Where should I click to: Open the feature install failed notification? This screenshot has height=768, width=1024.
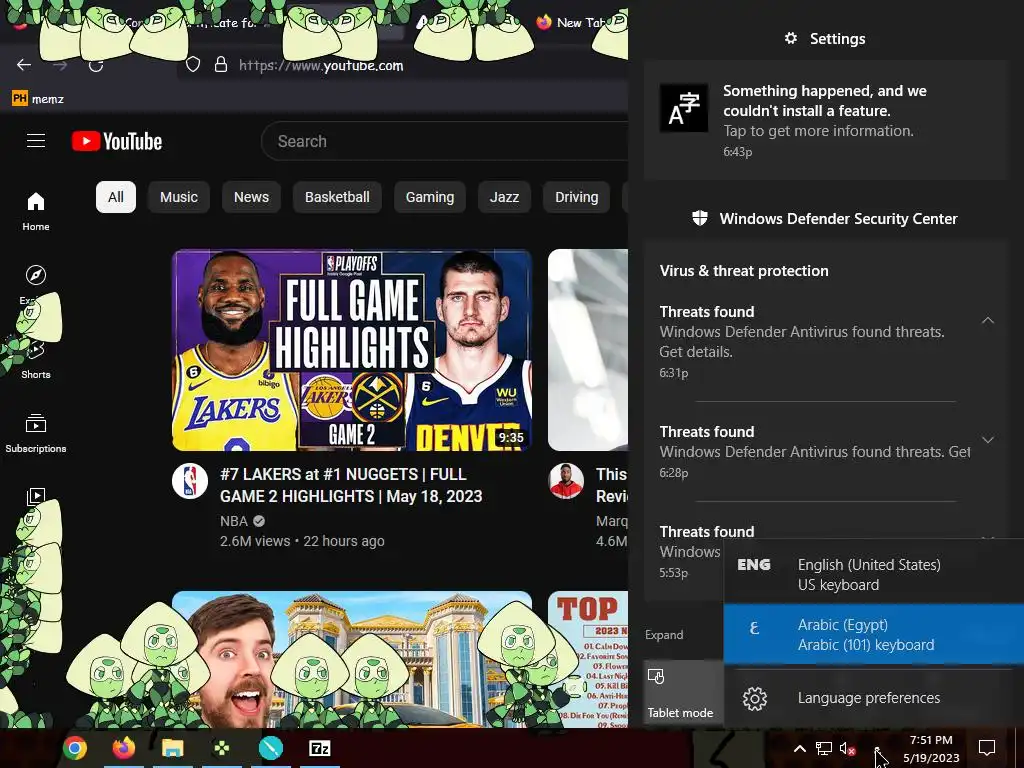pyautogui.click(x=826, y=120)
